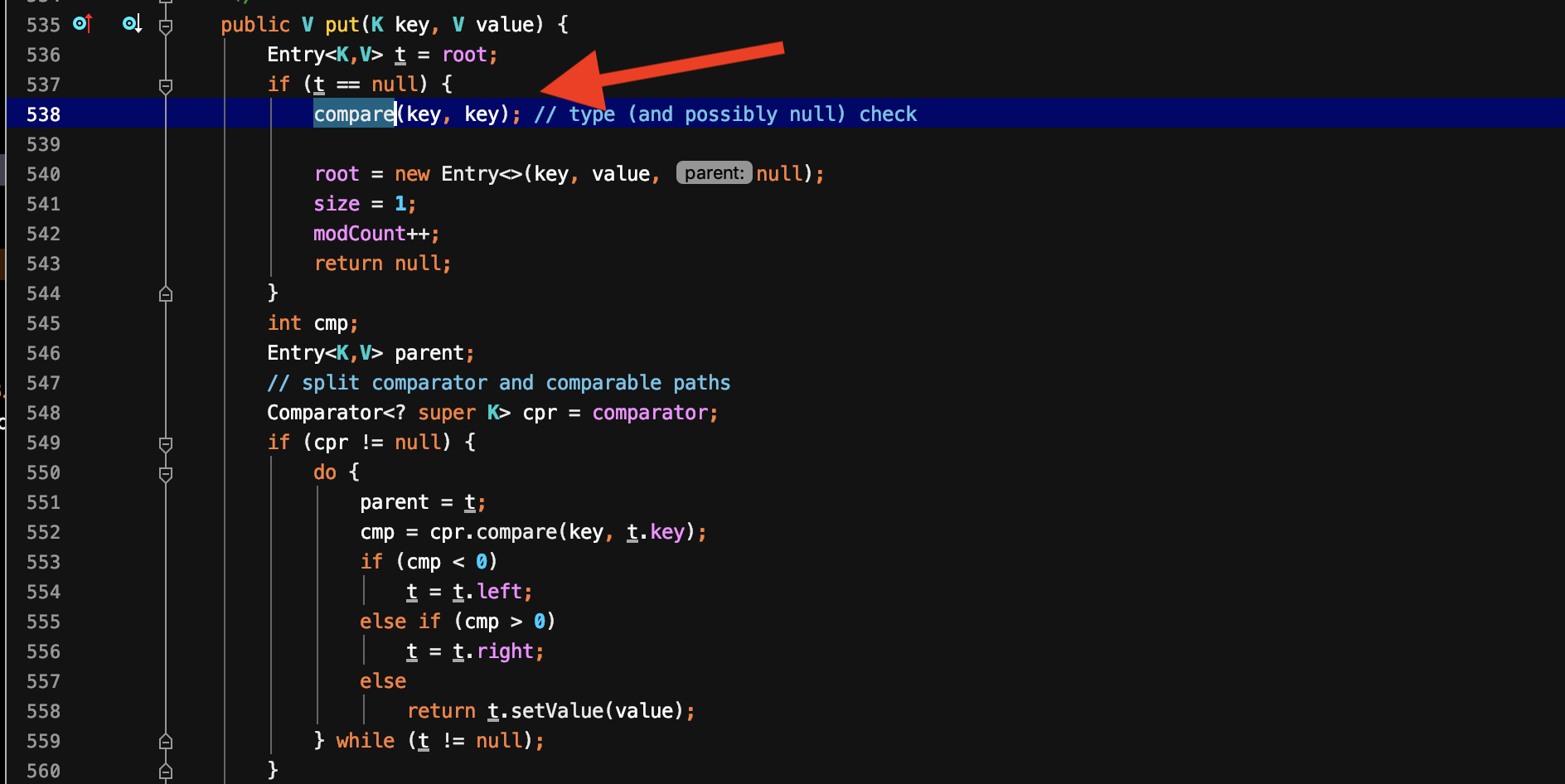This screenshot has height=784, width=1565.
Task: Click the highlighted compare method call on line 538
Action: (x=354, y=114)
